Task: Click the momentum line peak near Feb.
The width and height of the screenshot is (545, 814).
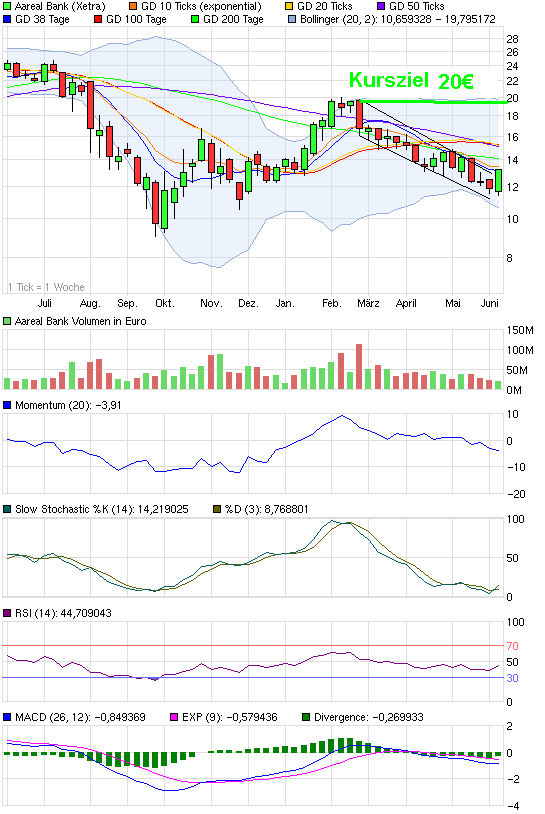Action: [x=341, y=416]
